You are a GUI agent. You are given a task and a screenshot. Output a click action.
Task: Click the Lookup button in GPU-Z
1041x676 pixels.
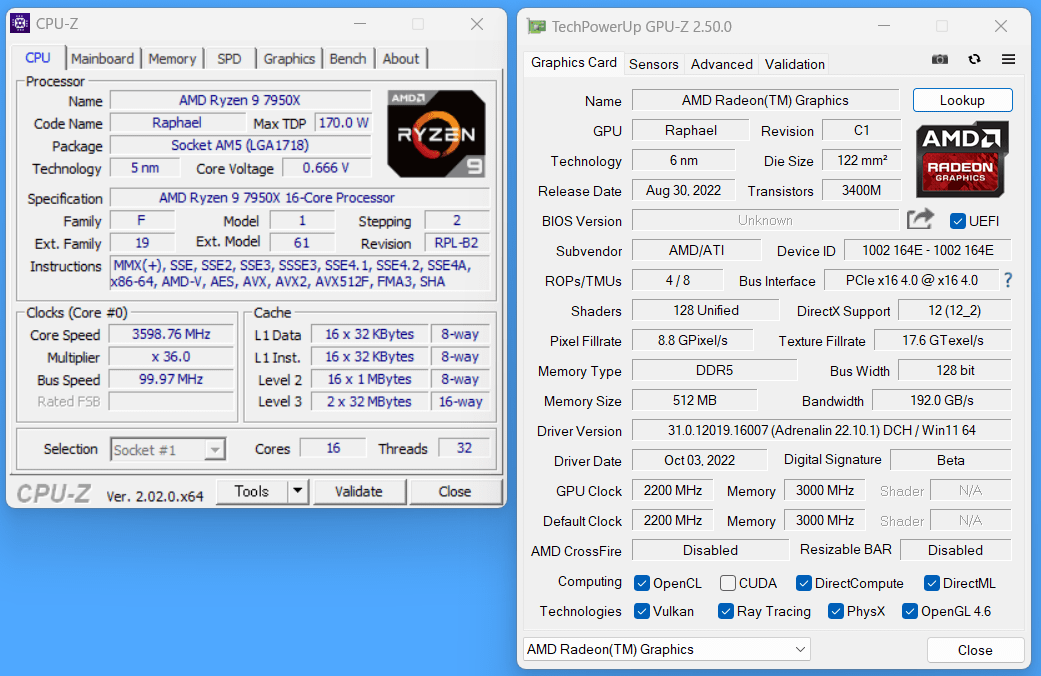(962, 100)
